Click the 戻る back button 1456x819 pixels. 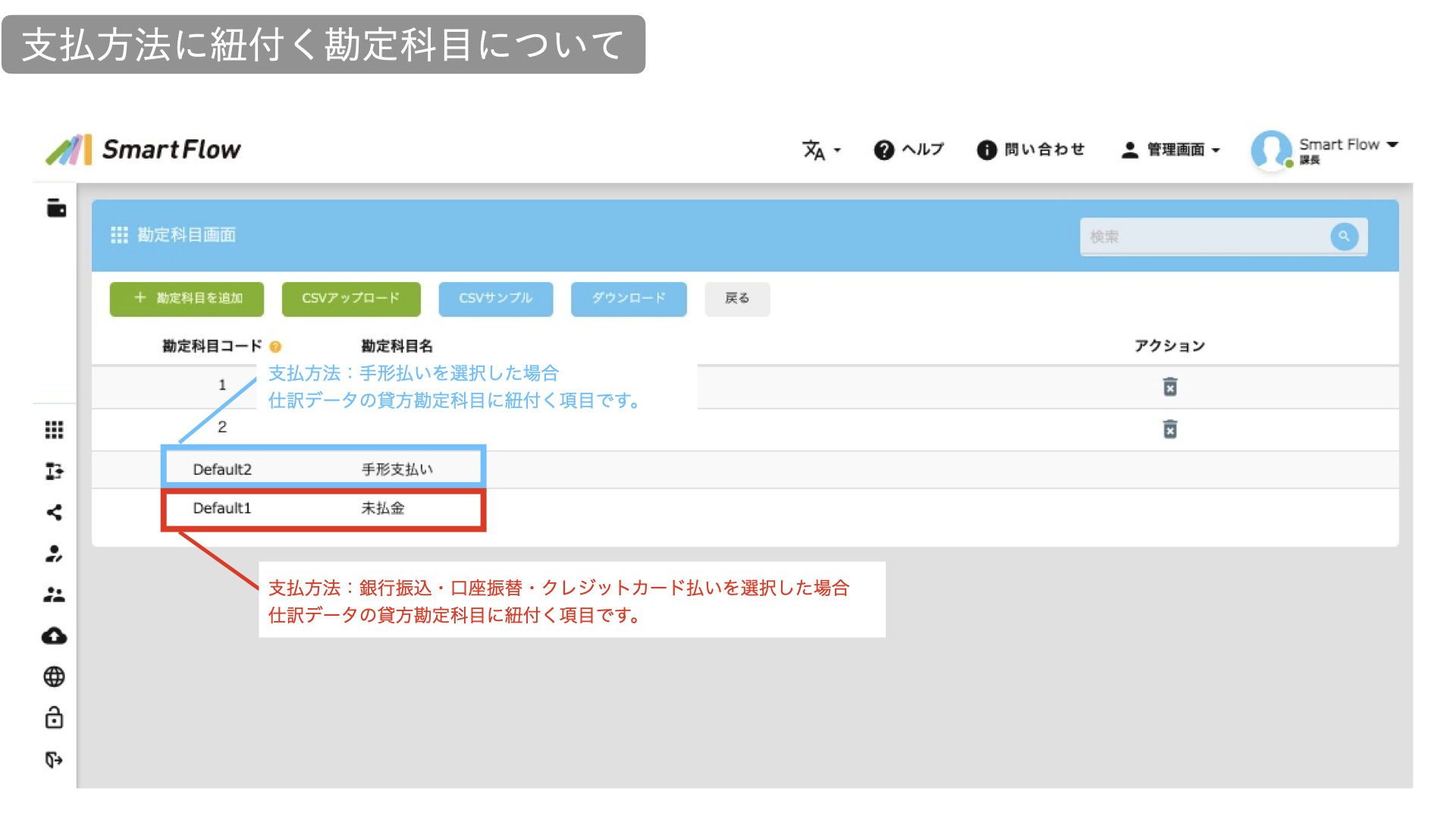point(737,298)
